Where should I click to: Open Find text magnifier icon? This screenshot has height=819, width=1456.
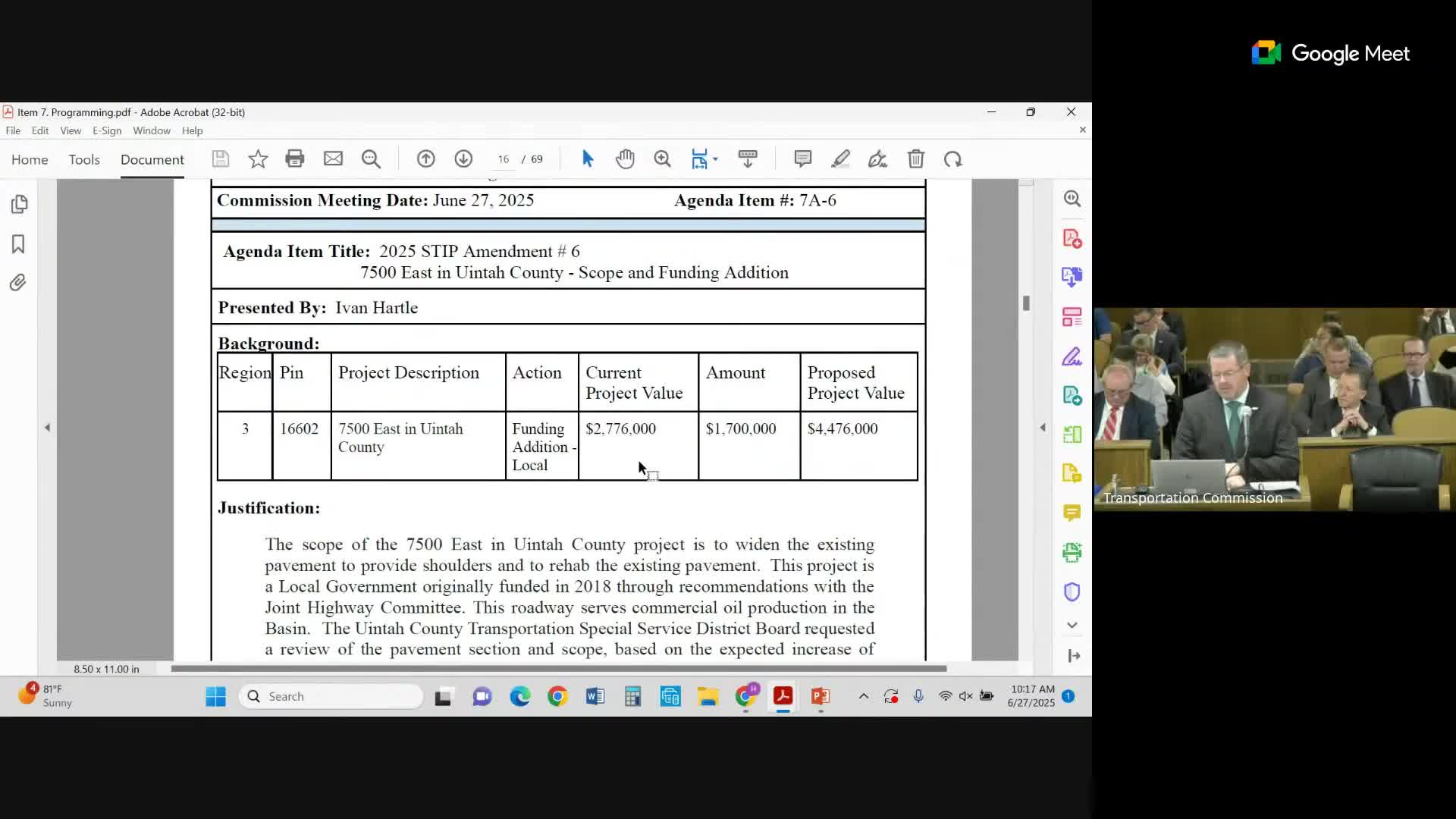[371, 159]
